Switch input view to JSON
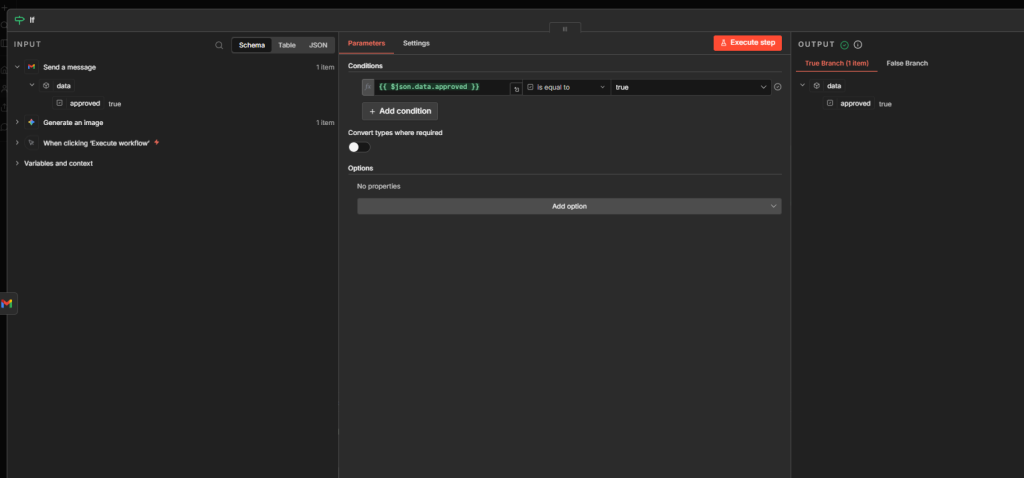The width and height of the screenshot is (1024, 478). pyautogui.click(x=317, y=45)
